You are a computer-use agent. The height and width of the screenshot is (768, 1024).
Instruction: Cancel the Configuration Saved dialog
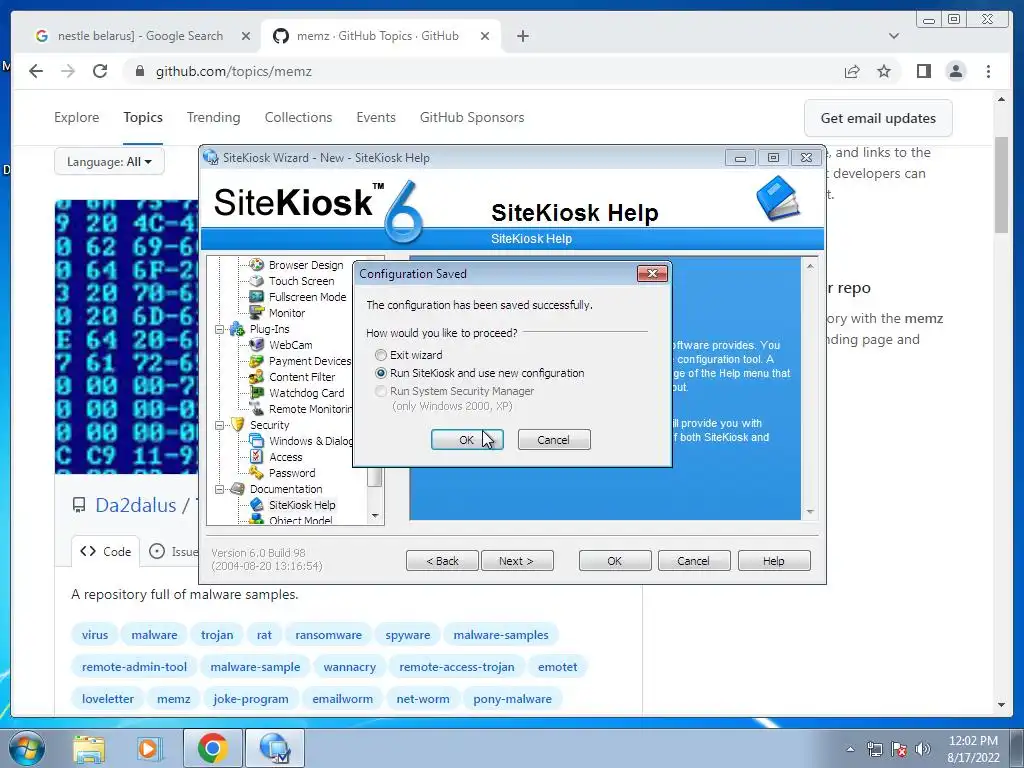554,440
